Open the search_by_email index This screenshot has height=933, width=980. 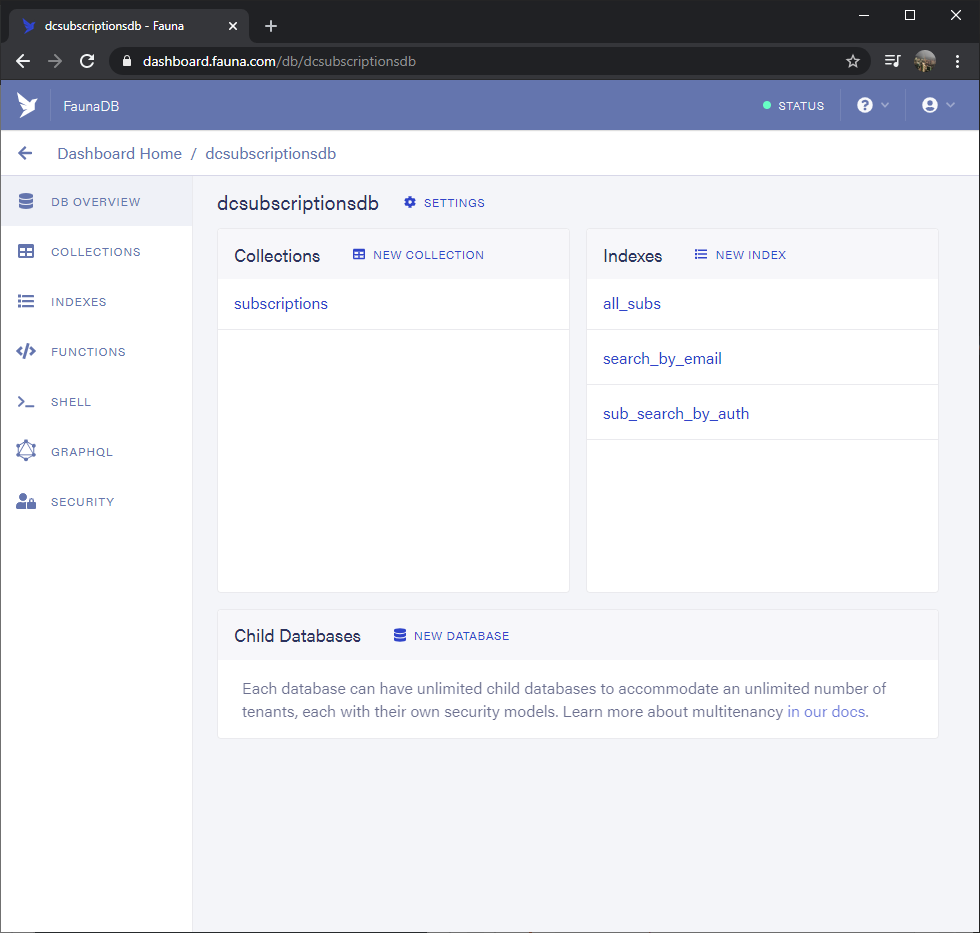click(x=662, y=357)
